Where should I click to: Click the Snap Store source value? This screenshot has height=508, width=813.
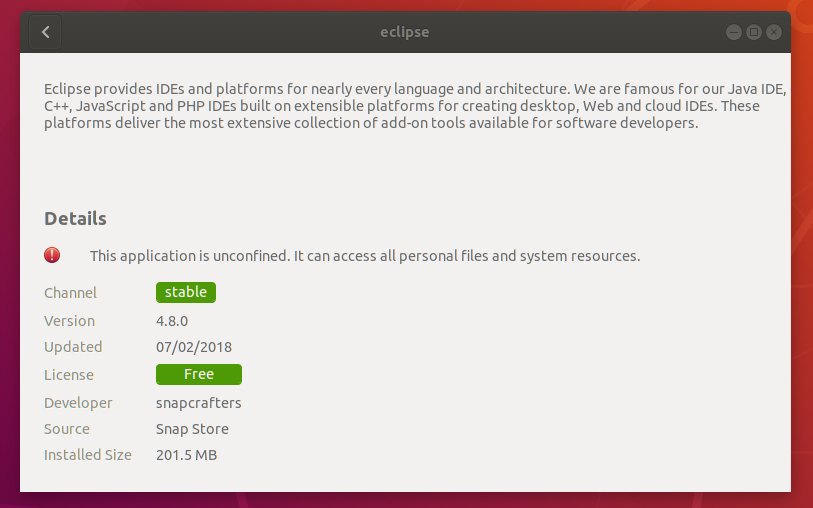click(x=192, y=429)
